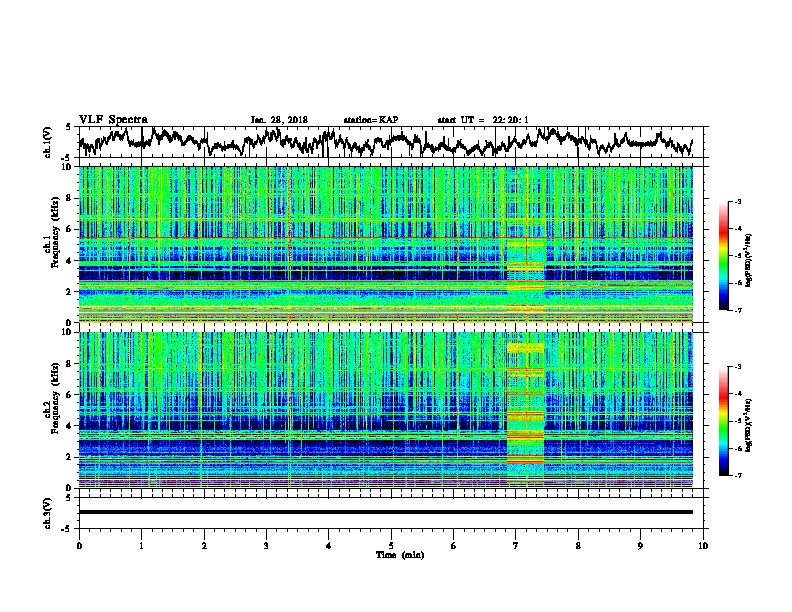The height and width of the screenshot is (612, 792).
Task: Select the ch.2 colorbar log(PSD) unit label
Action: pos(749,425)
